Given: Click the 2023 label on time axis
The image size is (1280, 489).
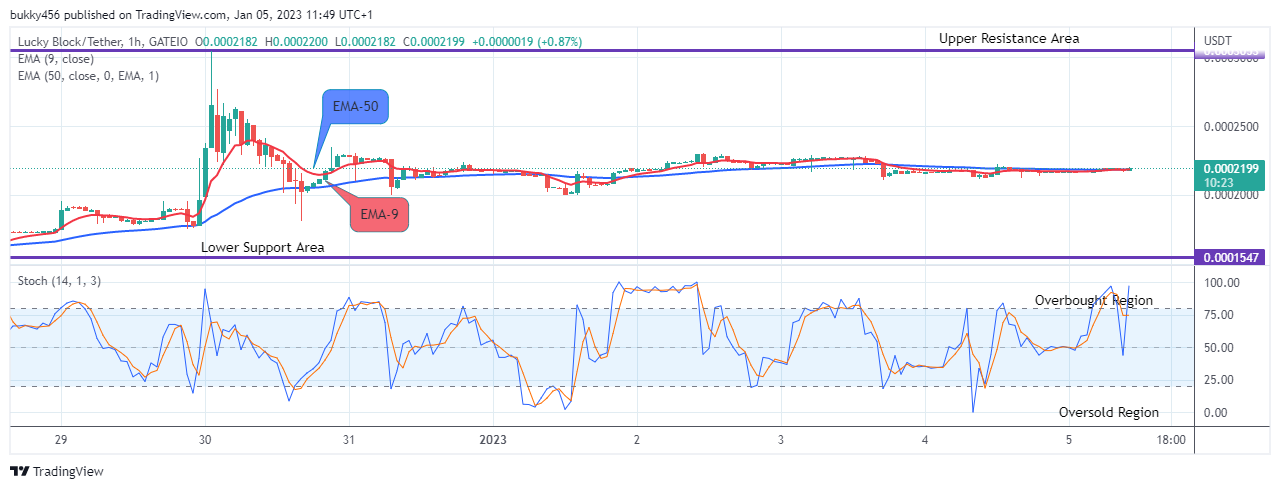Looking at the screenshot, I should 493,440.
